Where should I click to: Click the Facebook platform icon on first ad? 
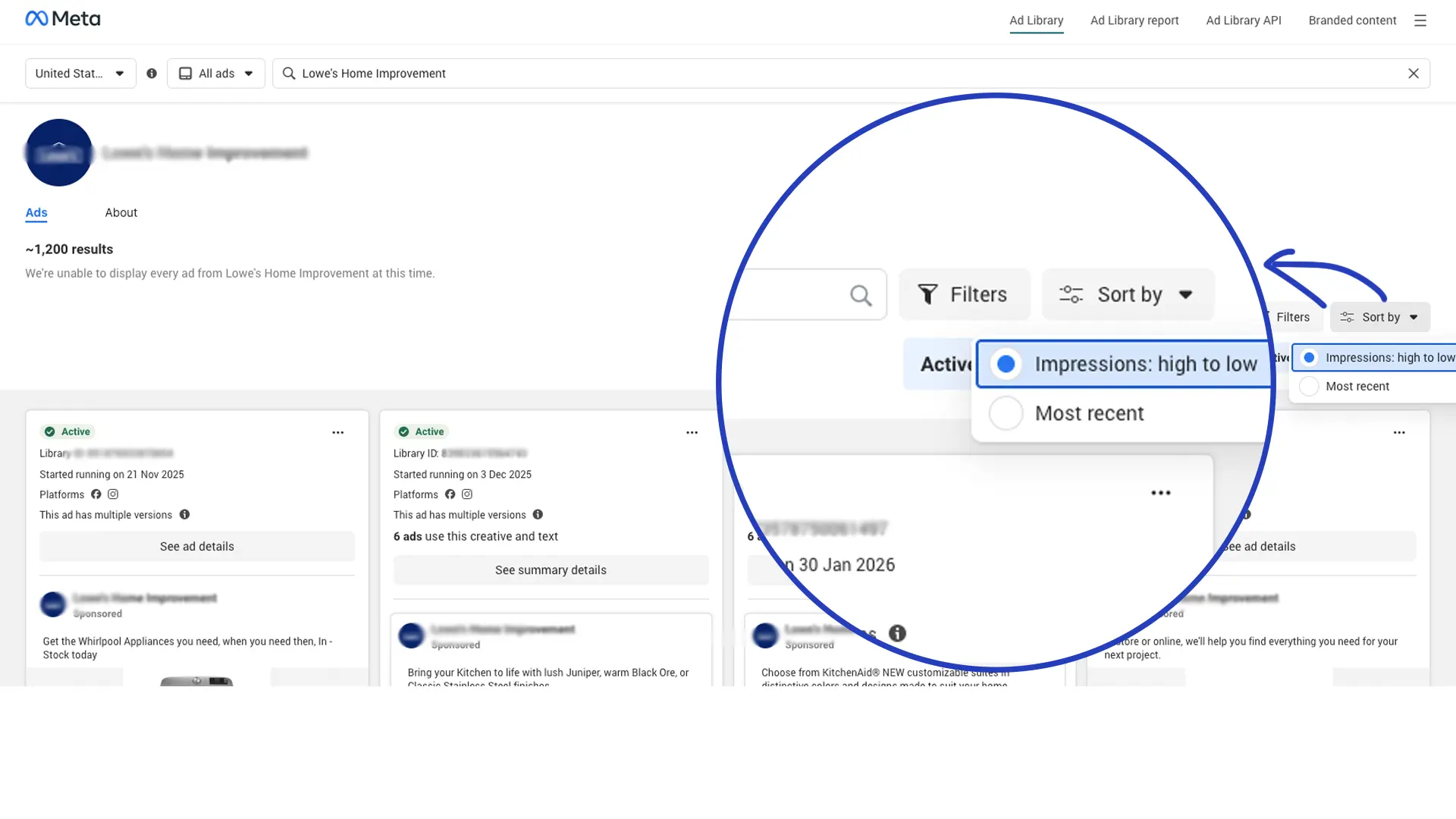(x=96, y=494)
